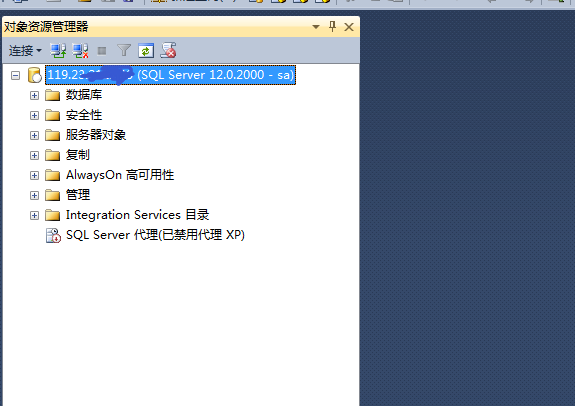Click the green Refresh icon

click(x=146, y=51)
